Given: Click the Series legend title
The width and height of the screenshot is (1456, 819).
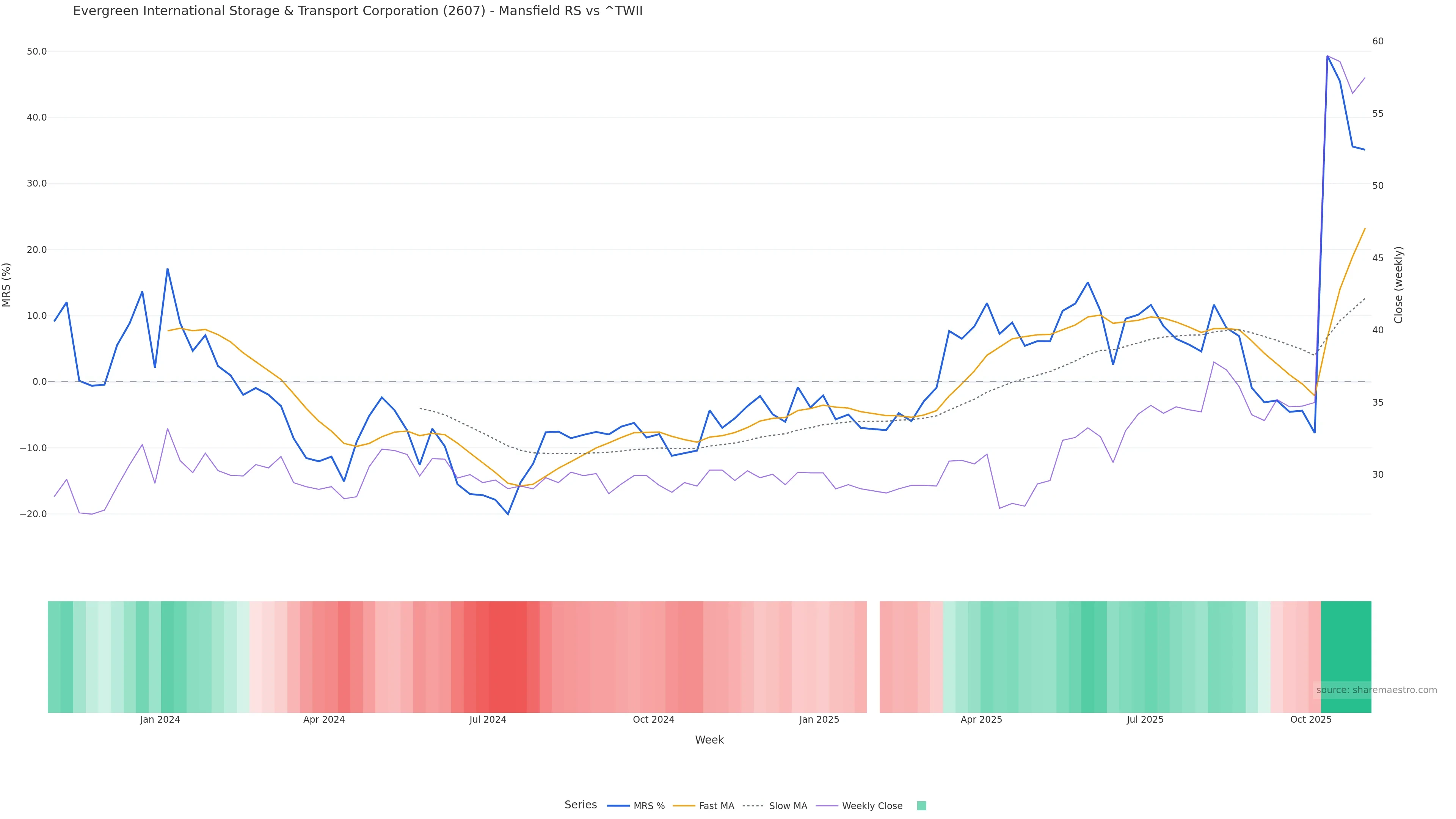Looking at the screenshot, I should pyautogui.click(x=580, y=805).
